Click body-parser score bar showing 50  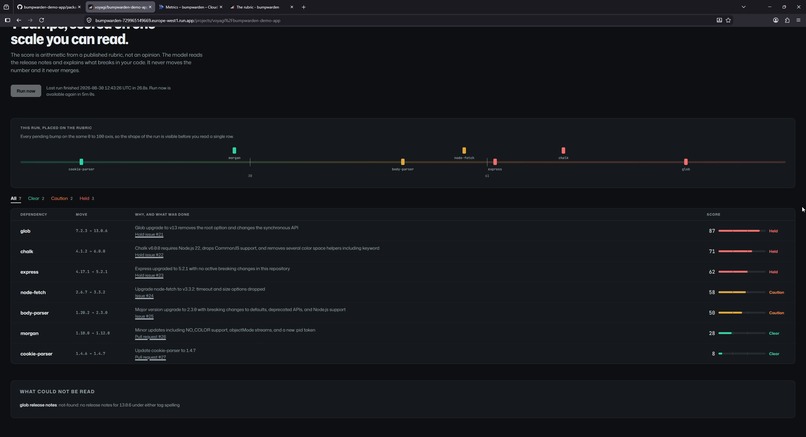pyautogui.click(x=741, y=313)
